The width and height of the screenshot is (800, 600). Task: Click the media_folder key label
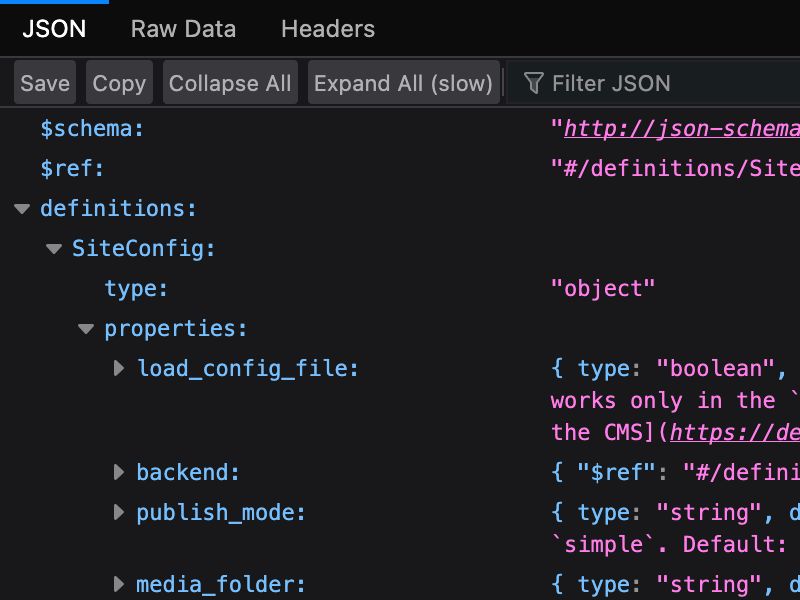coord(221,584)
